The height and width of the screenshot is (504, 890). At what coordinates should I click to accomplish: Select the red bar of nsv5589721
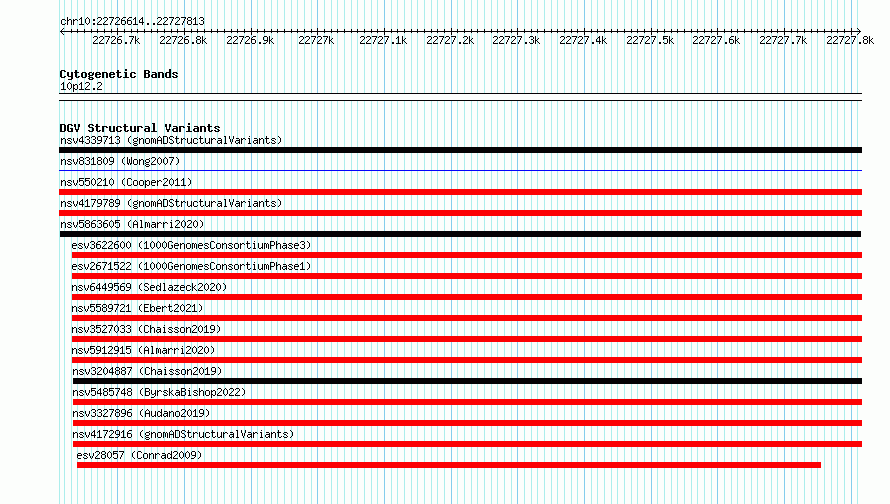click(467, 318)
